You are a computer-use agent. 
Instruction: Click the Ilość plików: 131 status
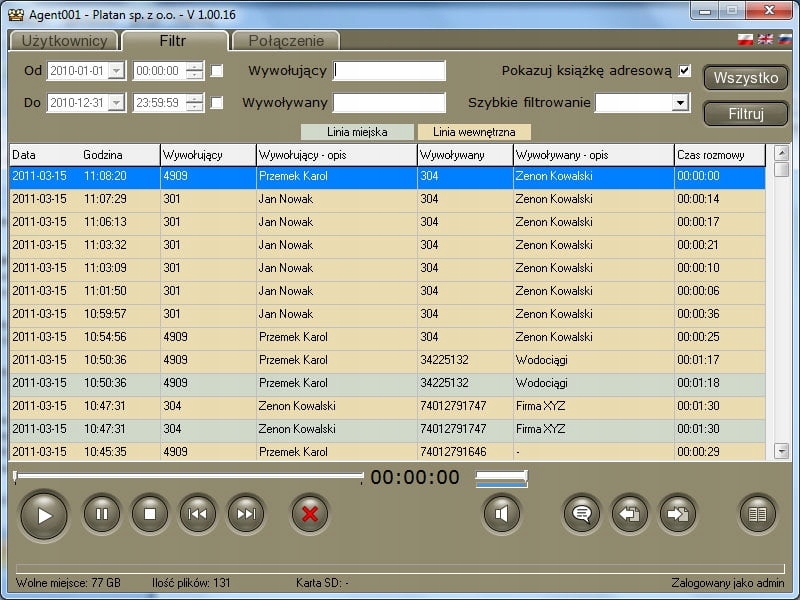(x=191, y=583)
